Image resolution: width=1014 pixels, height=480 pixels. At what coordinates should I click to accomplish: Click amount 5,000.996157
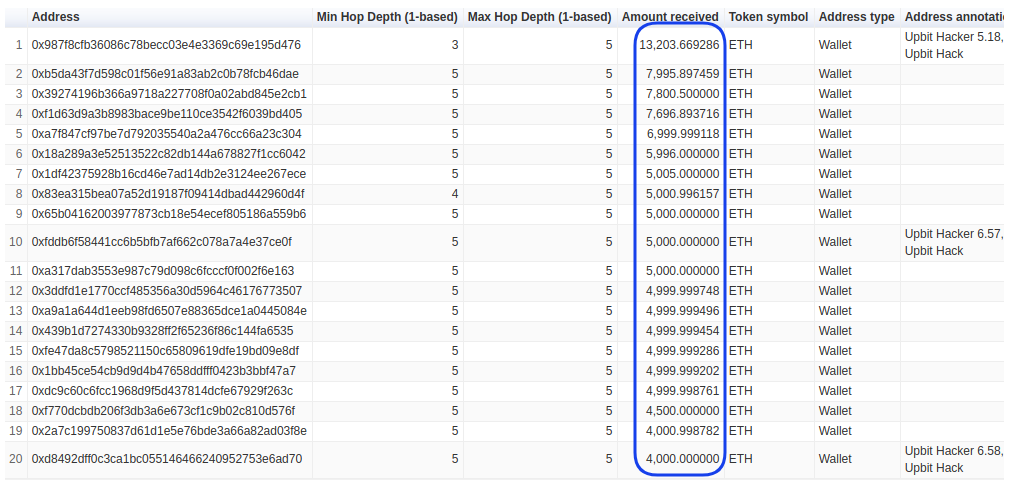point(682,194)
